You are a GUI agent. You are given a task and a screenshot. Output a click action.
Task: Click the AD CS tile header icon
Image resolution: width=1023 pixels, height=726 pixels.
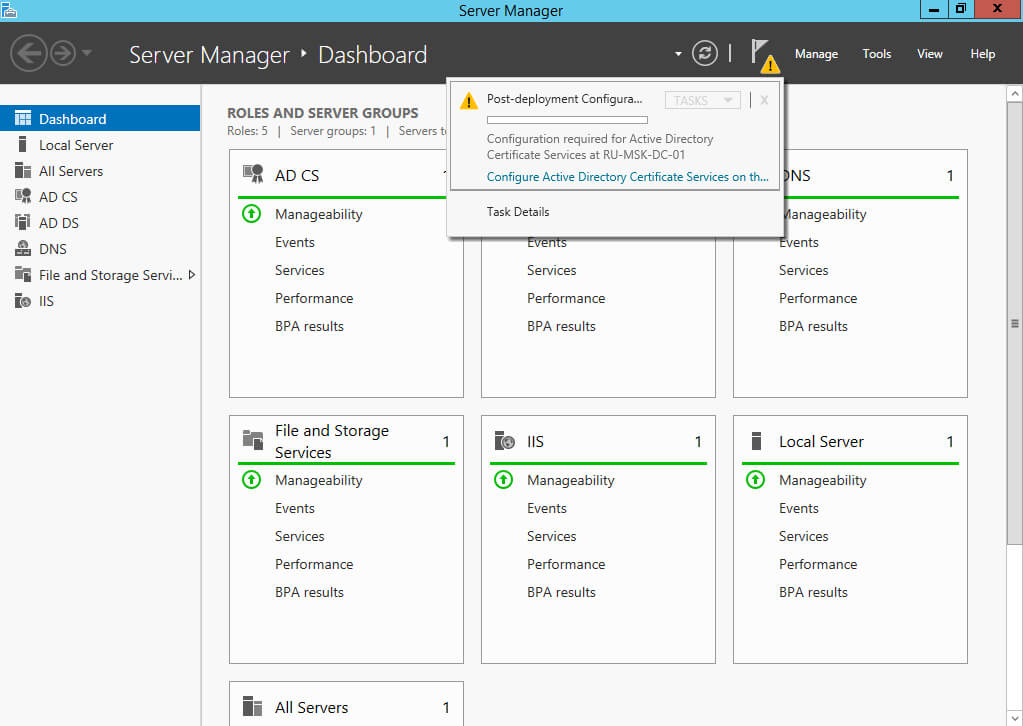click(x=253, y=175)
